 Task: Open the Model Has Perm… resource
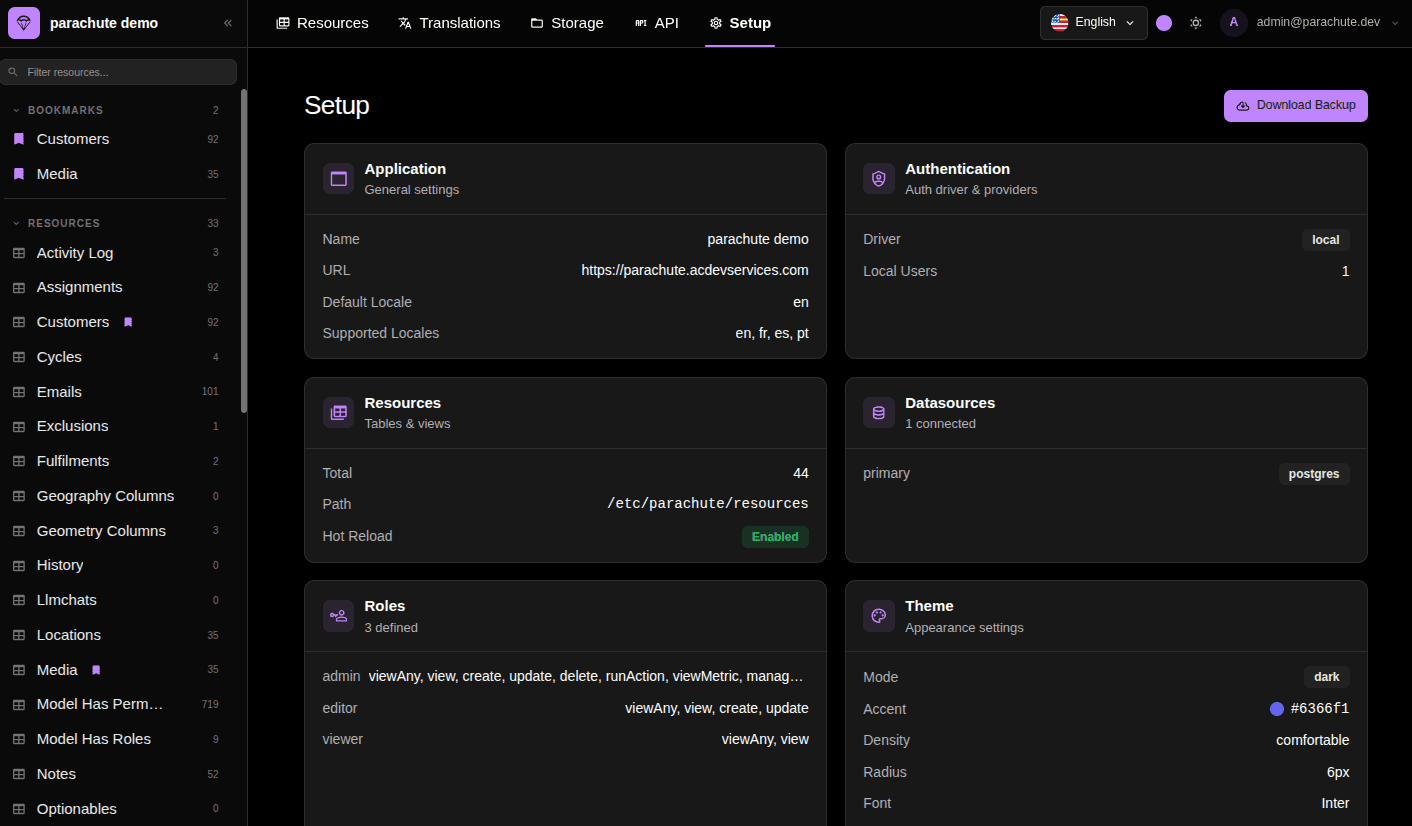tap(115, 704)
